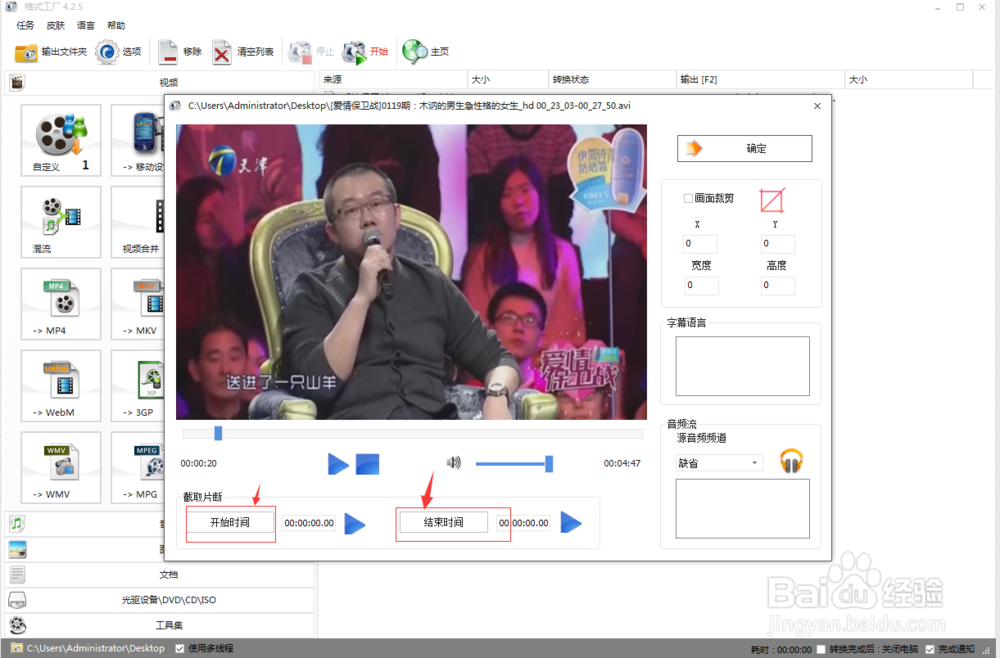This screenshot has width=1000, height=658.
Task: Open the 语言 menu
Action: point(86,26)
